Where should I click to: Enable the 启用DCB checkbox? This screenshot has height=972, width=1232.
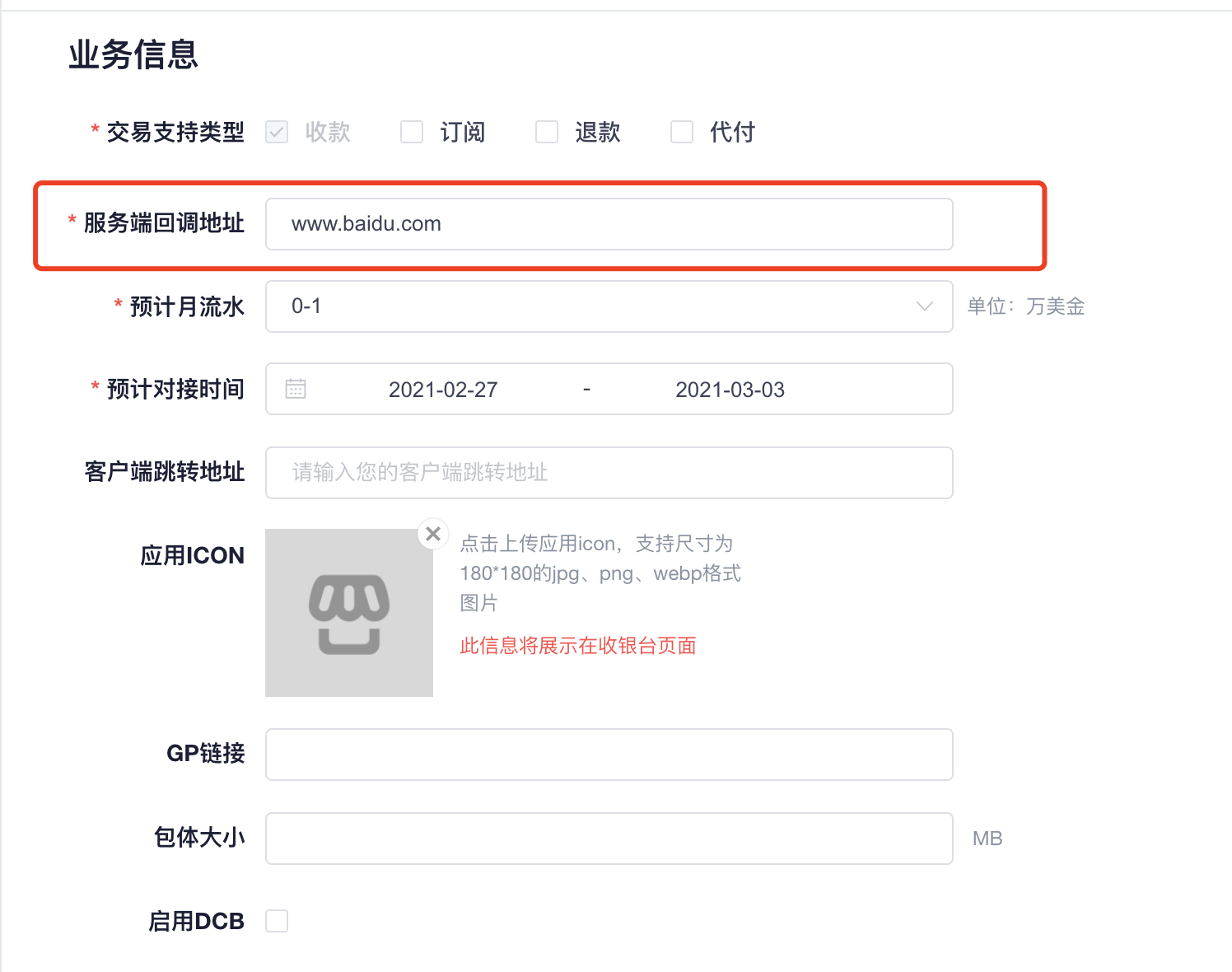coord(277,921)
